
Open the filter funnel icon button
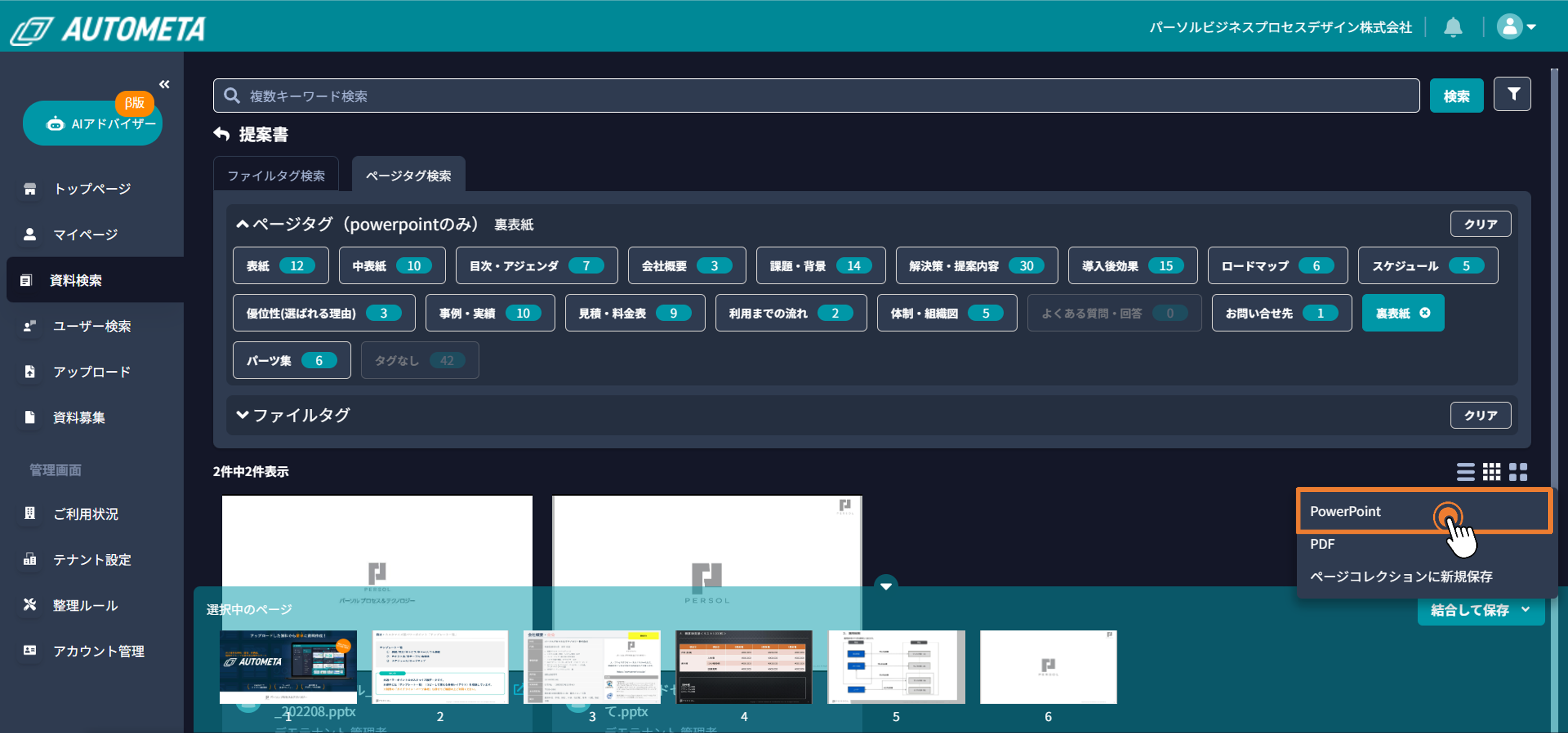pos(1512,95)
